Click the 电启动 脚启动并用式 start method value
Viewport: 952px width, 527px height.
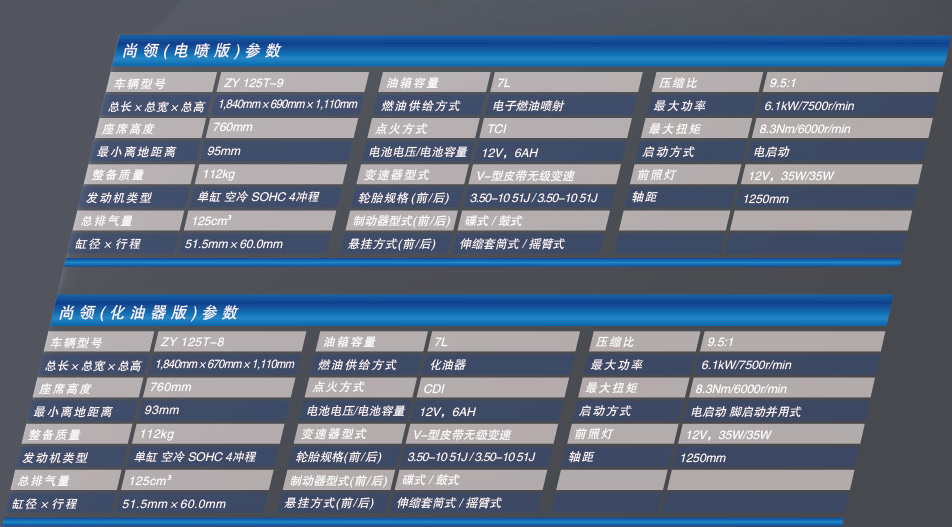[745, 411]
